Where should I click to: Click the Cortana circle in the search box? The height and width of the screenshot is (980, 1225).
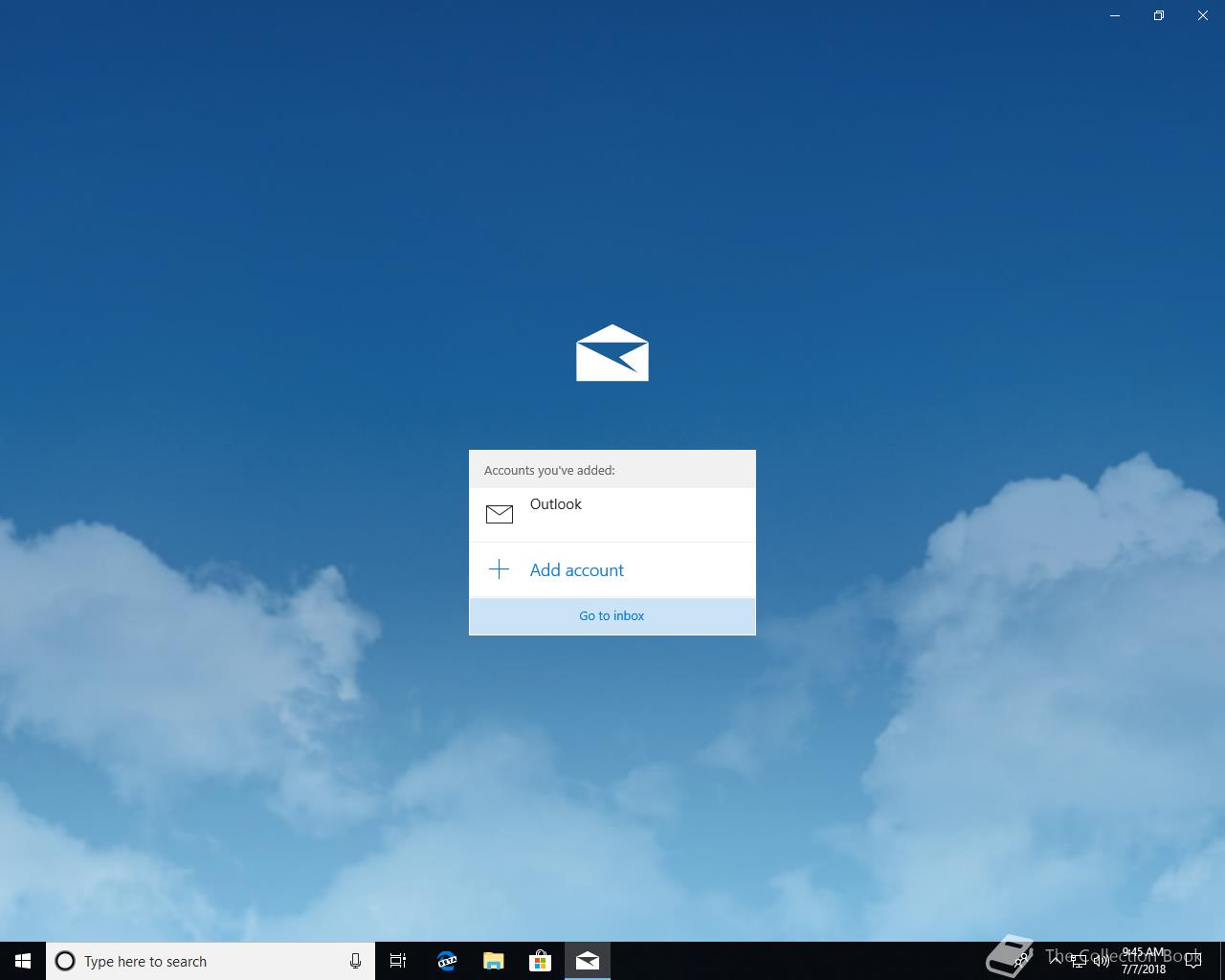[65, 961]
